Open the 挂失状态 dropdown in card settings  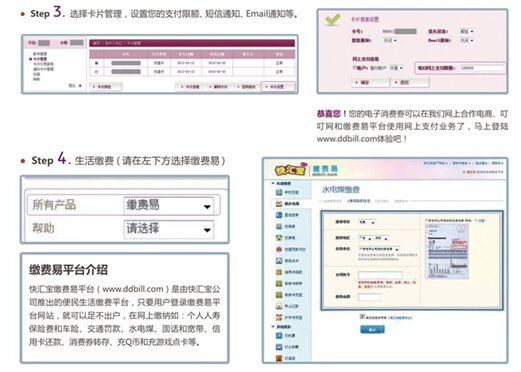click(467, 31)
